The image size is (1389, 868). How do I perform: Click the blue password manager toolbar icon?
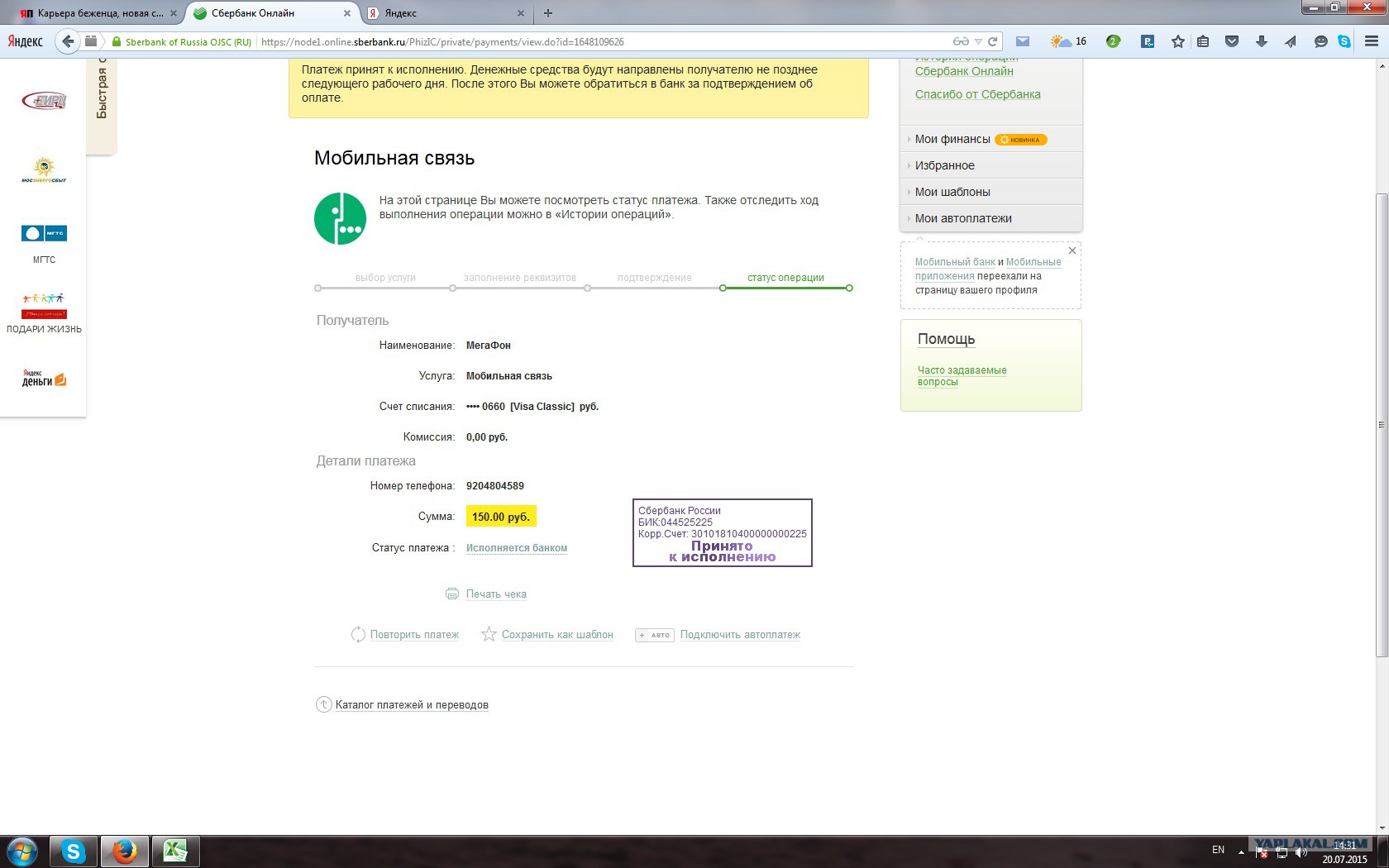(1148, 41)
